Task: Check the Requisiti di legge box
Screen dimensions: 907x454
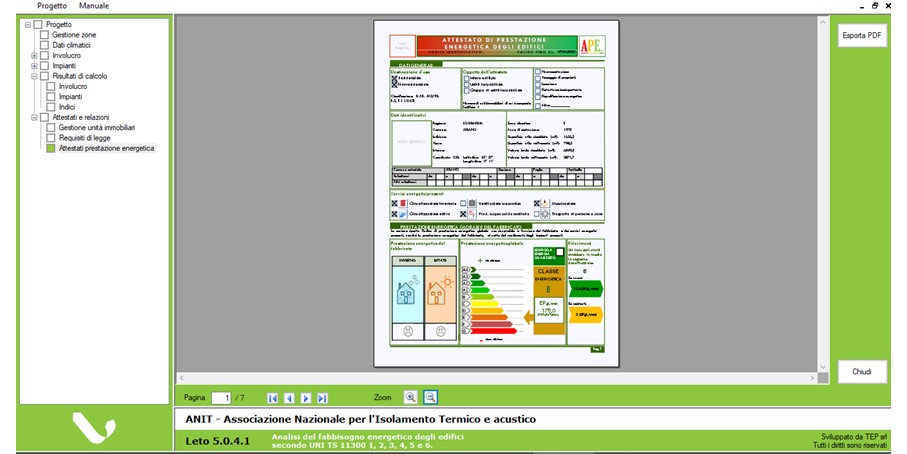Action: pos(51,138)
